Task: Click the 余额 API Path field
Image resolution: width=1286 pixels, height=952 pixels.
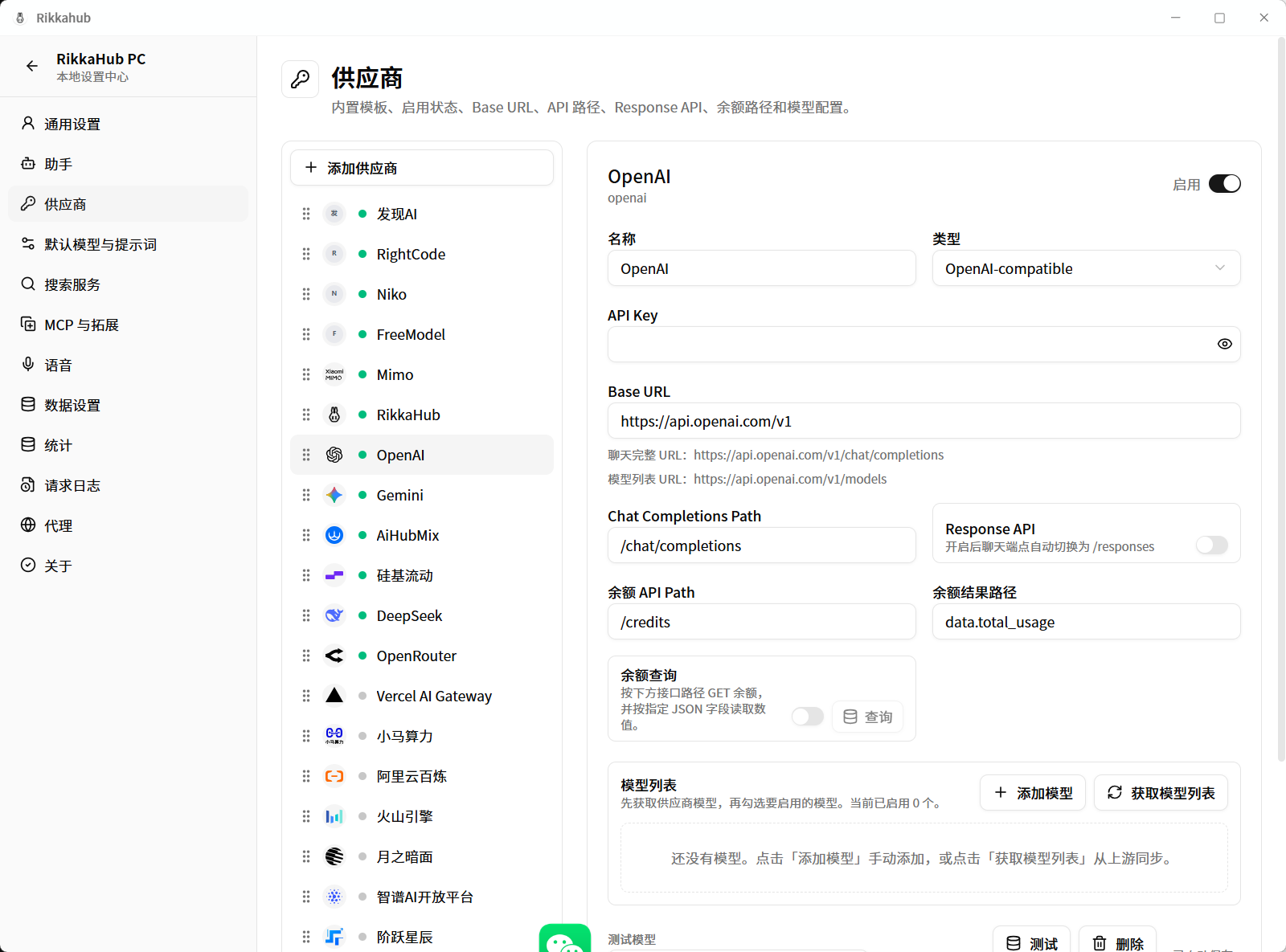Action: [x=762, y=622]
